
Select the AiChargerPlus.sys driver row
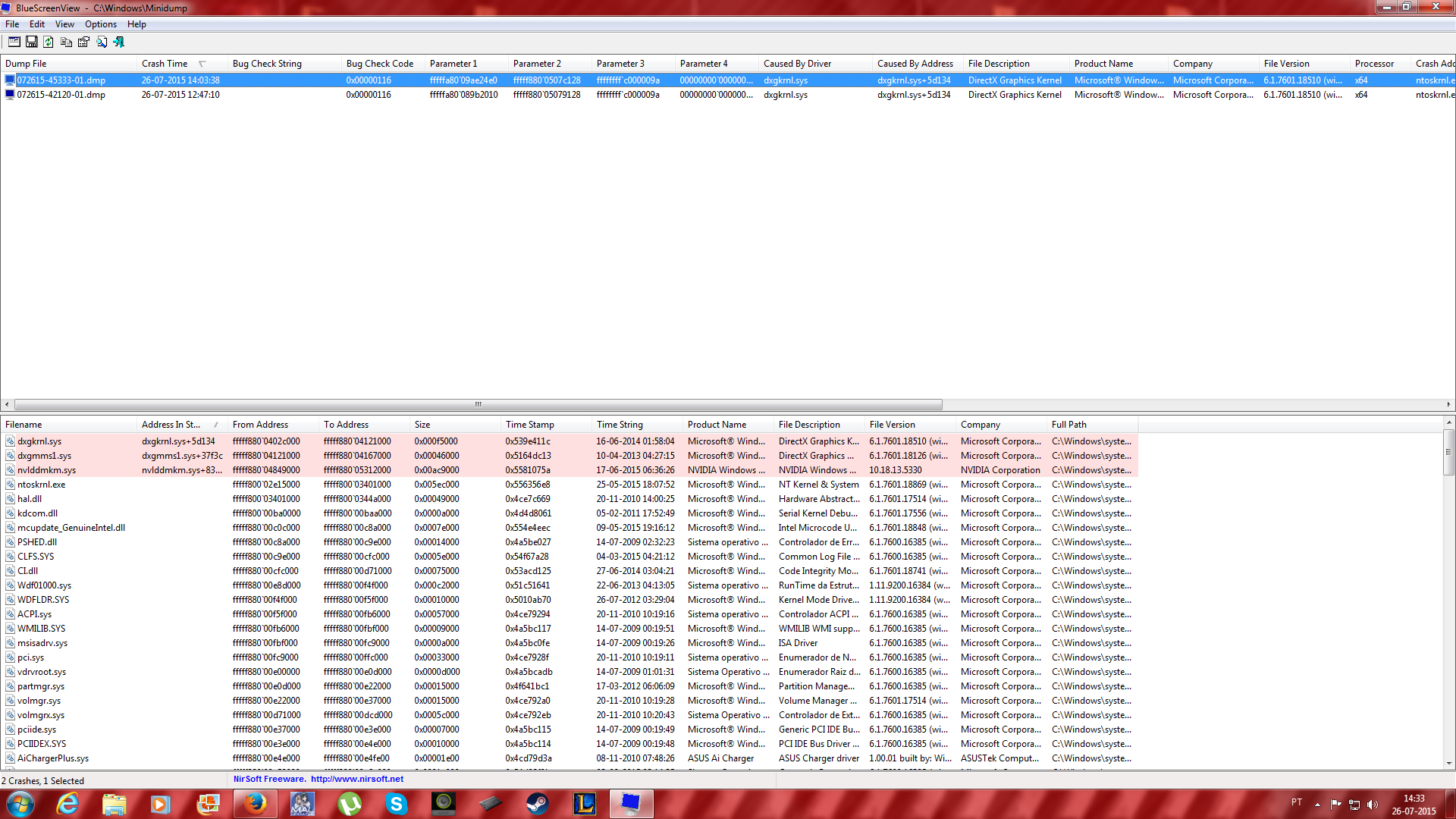coord(569,758)
